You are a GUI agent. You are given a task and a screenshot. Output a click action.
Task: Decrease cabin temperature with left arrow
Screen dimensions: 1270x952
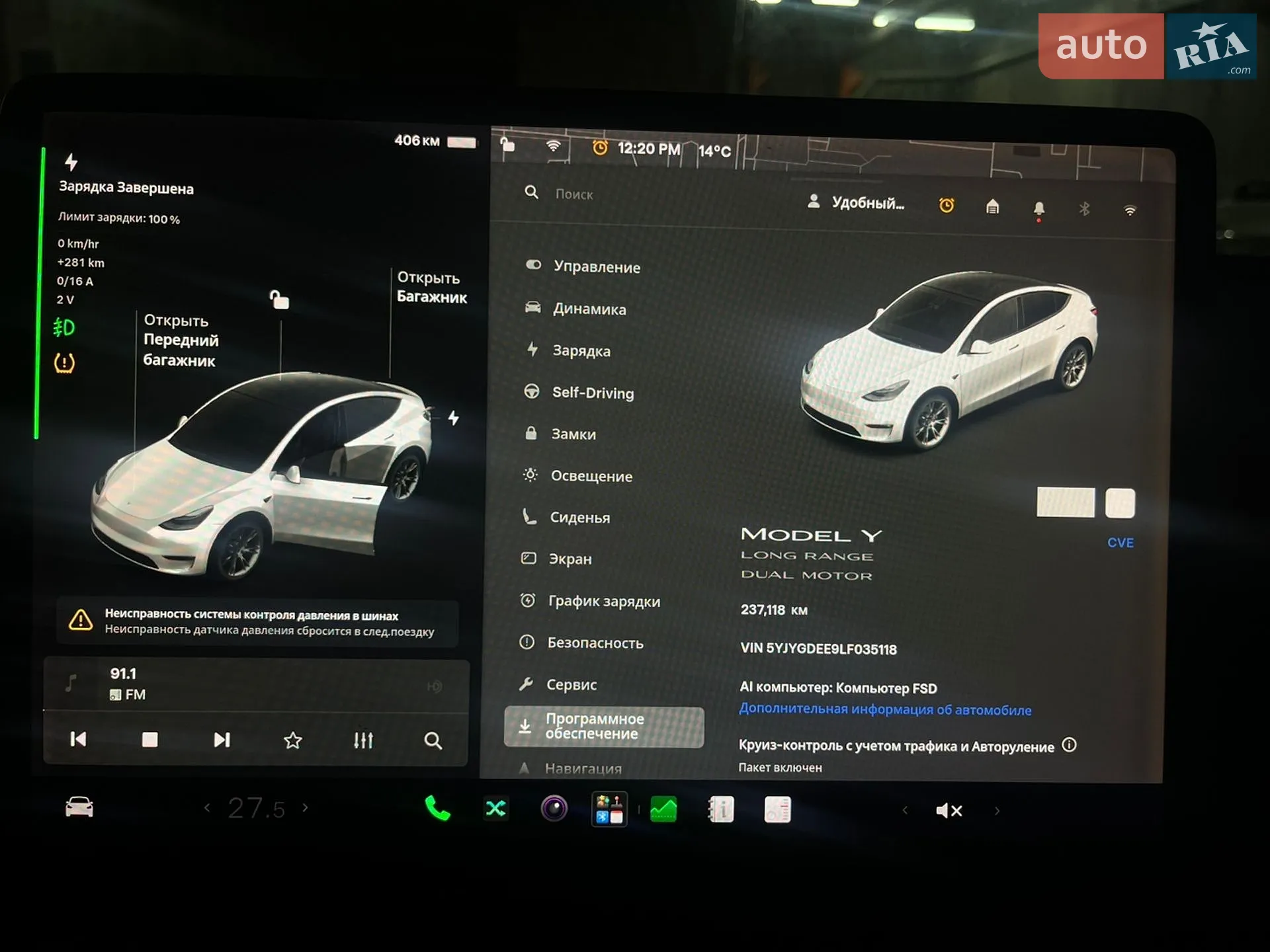pos(207,807)
